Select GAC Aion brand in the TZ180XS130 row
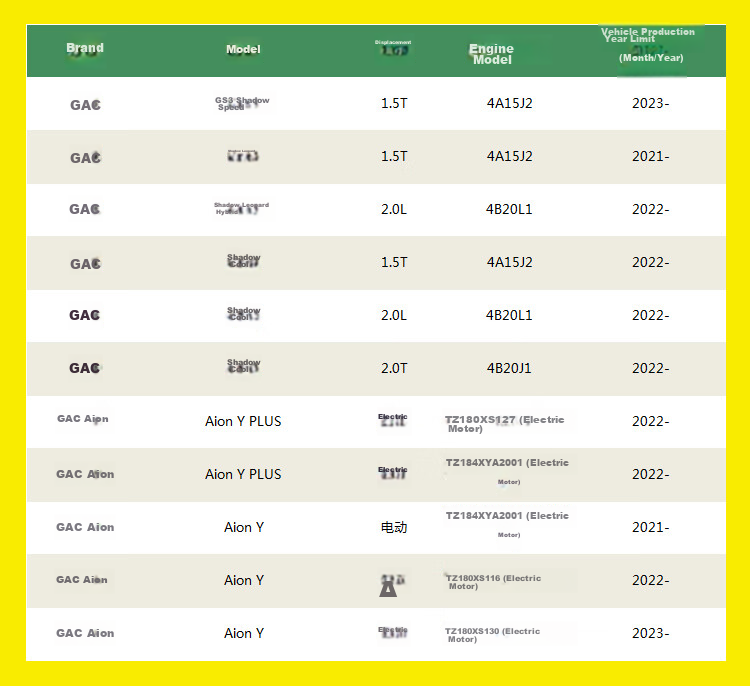This screenshot has width=750, height=686. 85,633
